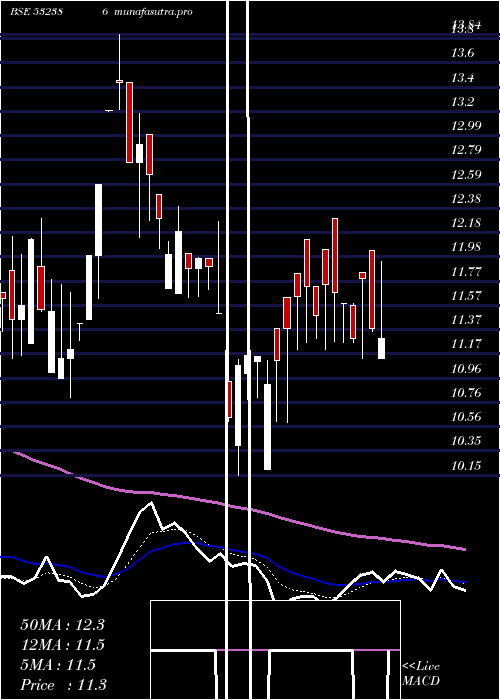Click the 5MA : 11.5 readout
500x700 pixels.
tap(58, 665)
